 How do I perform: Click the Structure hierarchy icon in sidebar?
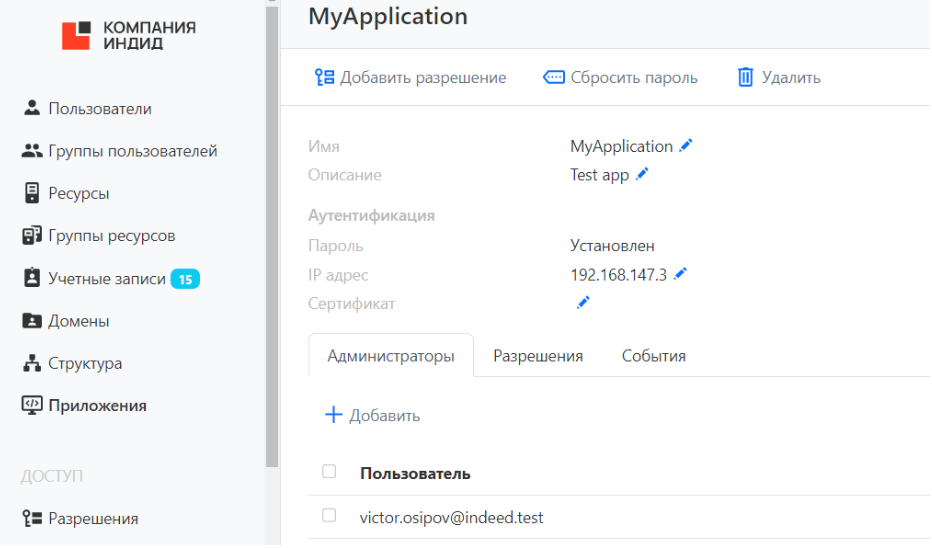(31, 363)
